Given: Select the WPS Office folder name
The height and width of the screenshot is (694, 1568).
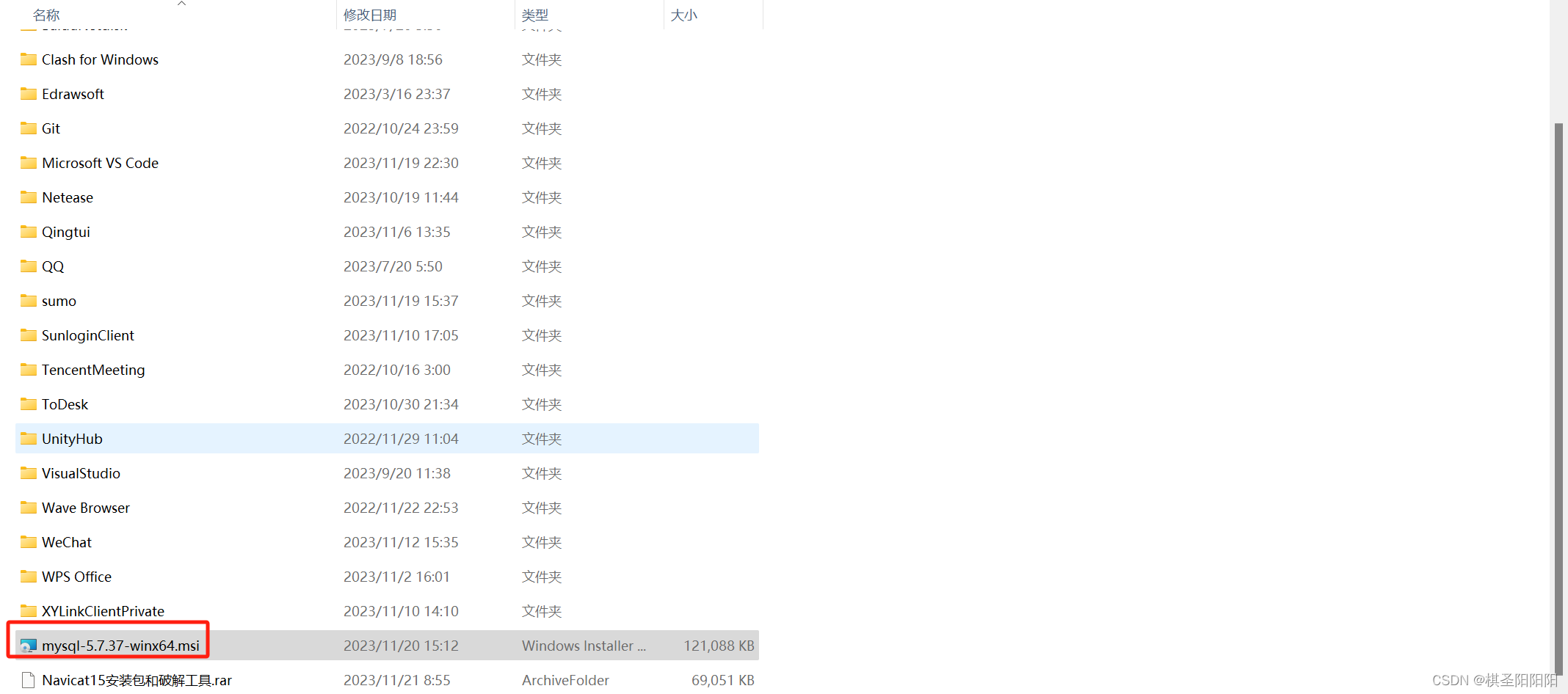Looking at the screenshot, I should click(76, 577).
